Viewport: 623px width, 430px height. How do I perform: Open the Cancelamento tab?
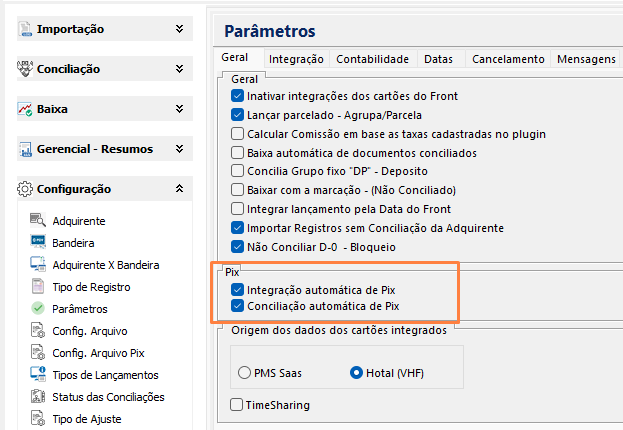[x=508, y=59]
